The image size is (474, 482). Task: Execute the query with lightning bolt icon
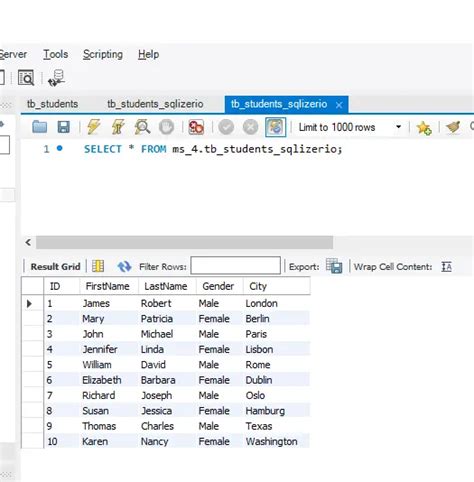94,127
